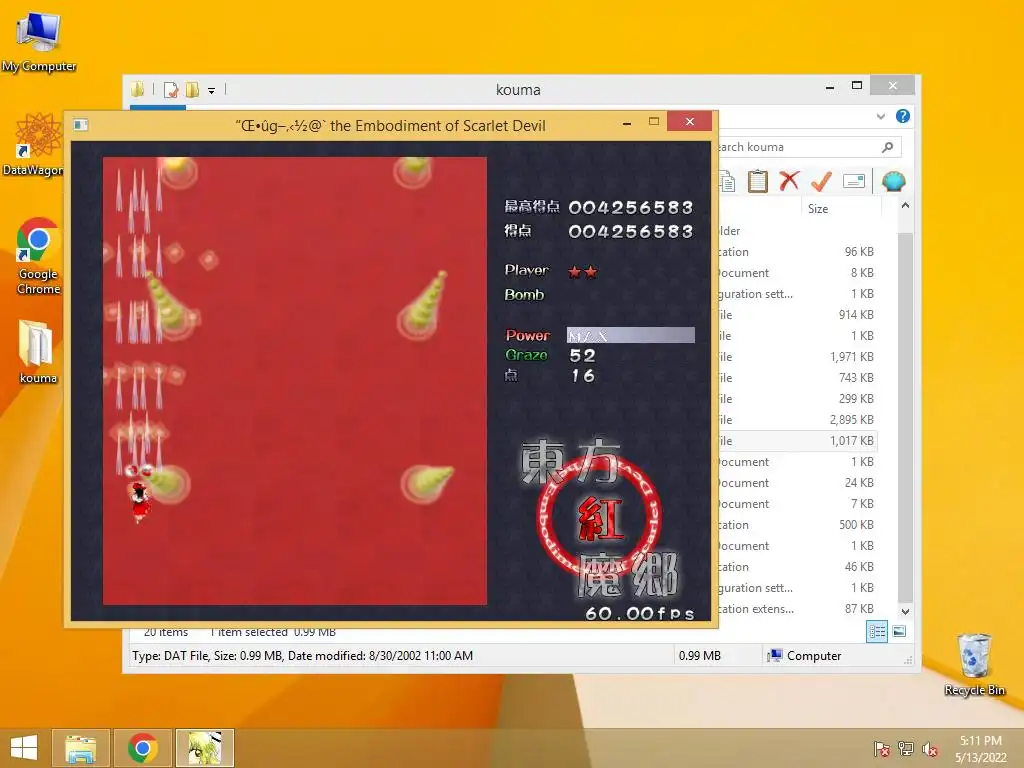This screenshot has width=1024, height=768.
Task: Click the red X Delete icon
Action: pyautogui.click(x=790, y=181)
